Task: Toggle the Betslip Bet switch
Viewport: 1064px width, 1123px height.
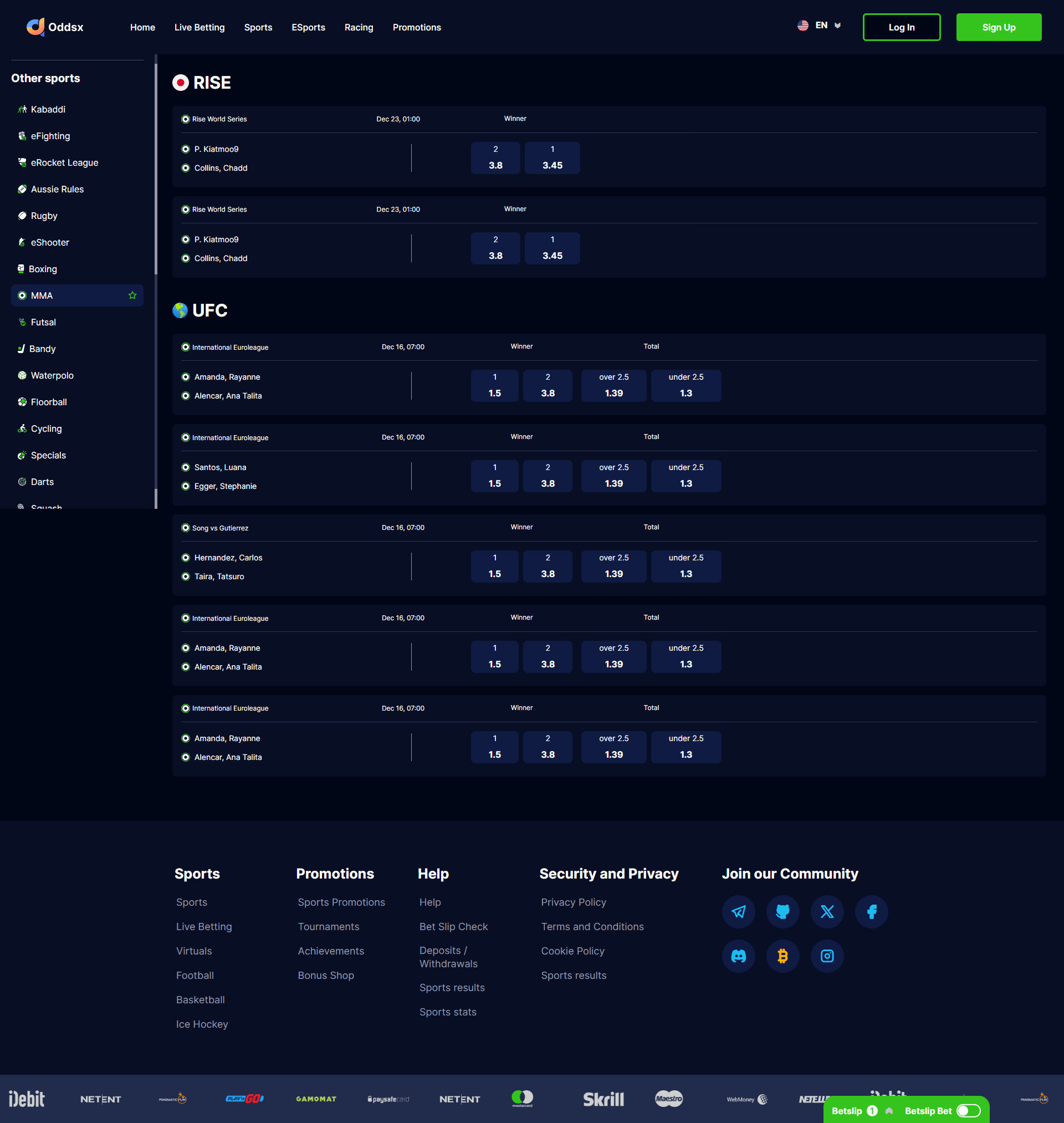Action: click(x=968, y=1111)
